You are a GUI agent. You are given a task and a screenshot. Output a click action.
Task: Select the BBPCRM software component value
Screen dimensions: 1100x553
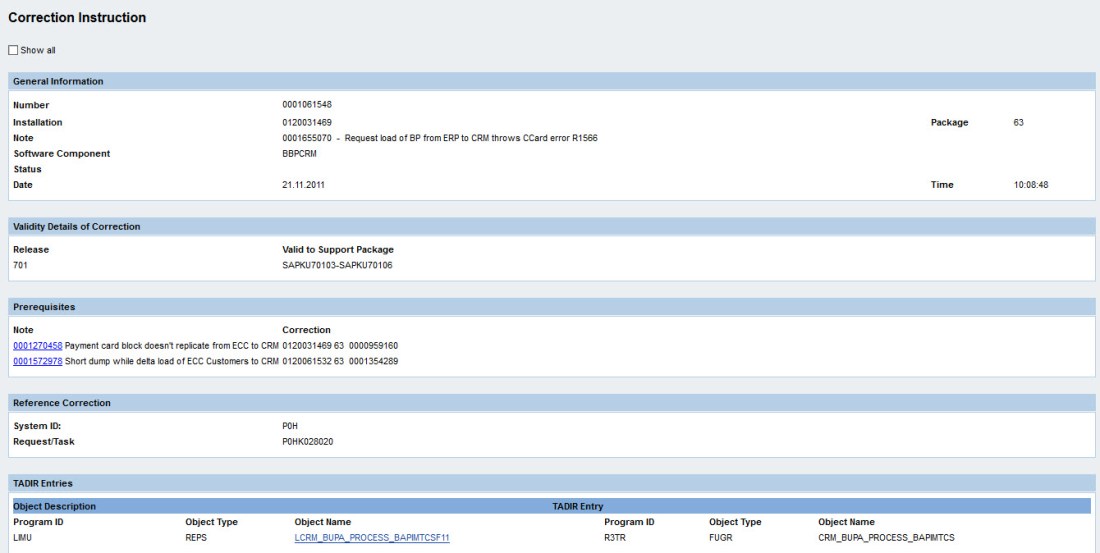pyautogui.click(x=300, y=154)
